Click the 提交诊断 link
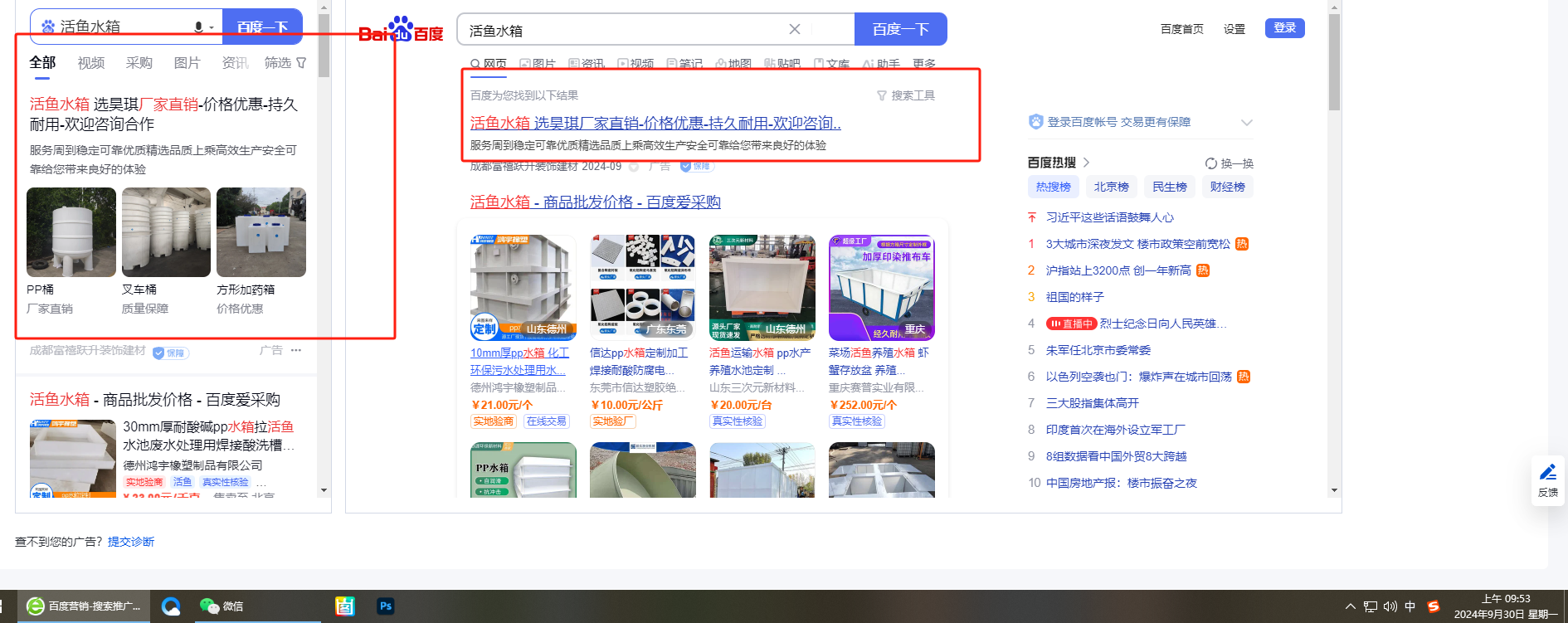Viewport: 1568px width, 623px height. [131, 542]
